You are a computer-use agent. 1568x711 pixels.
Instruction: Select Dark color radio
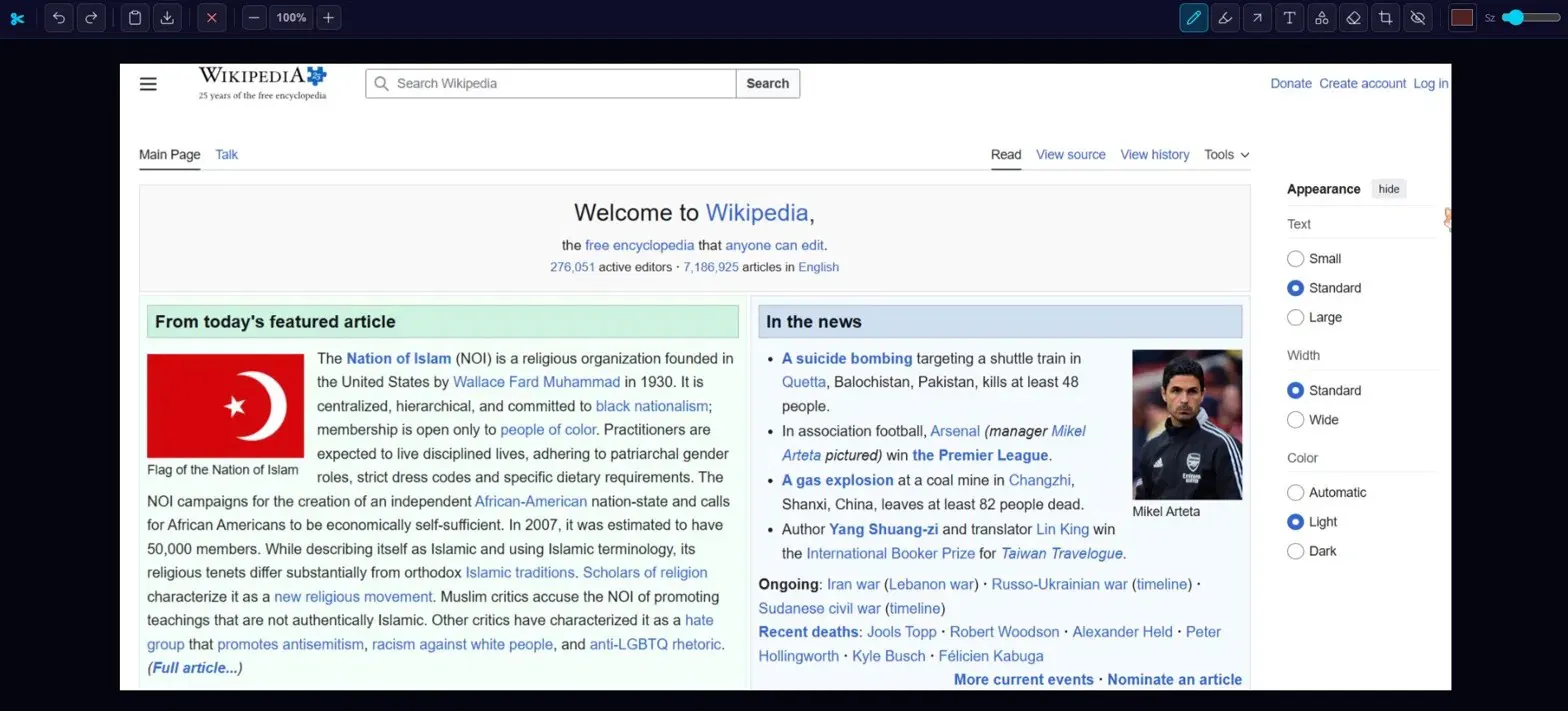(1296, 551)
